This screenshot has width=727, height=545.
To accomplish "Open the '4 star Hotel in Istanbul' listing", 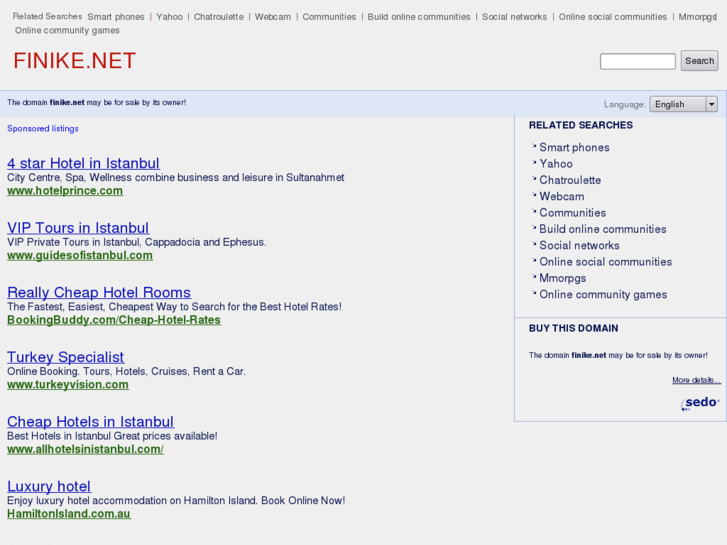I will coord(83,163).
